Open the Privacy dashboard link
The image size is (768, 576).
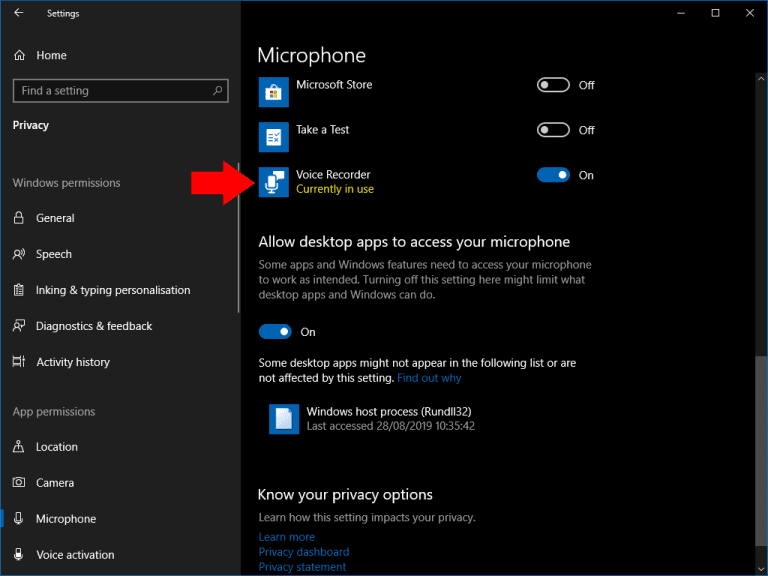[304, 552]
